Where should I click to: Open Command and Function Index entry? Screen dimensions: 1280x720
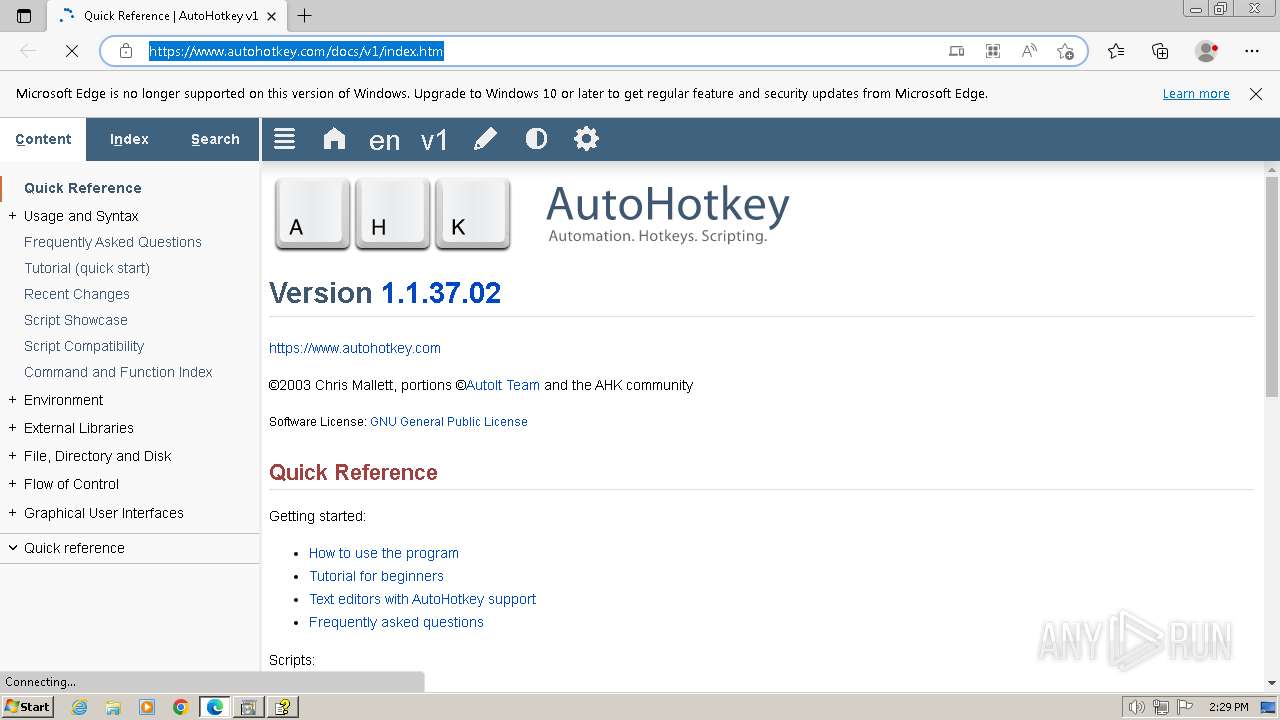118,372
